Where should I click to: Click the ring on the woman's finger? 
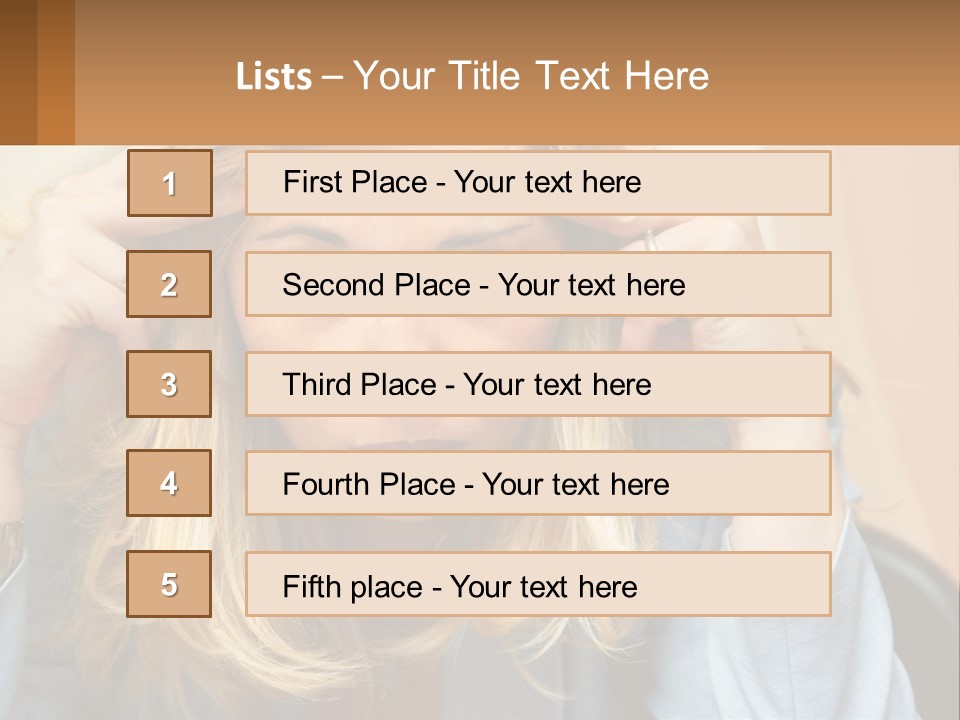651,238
